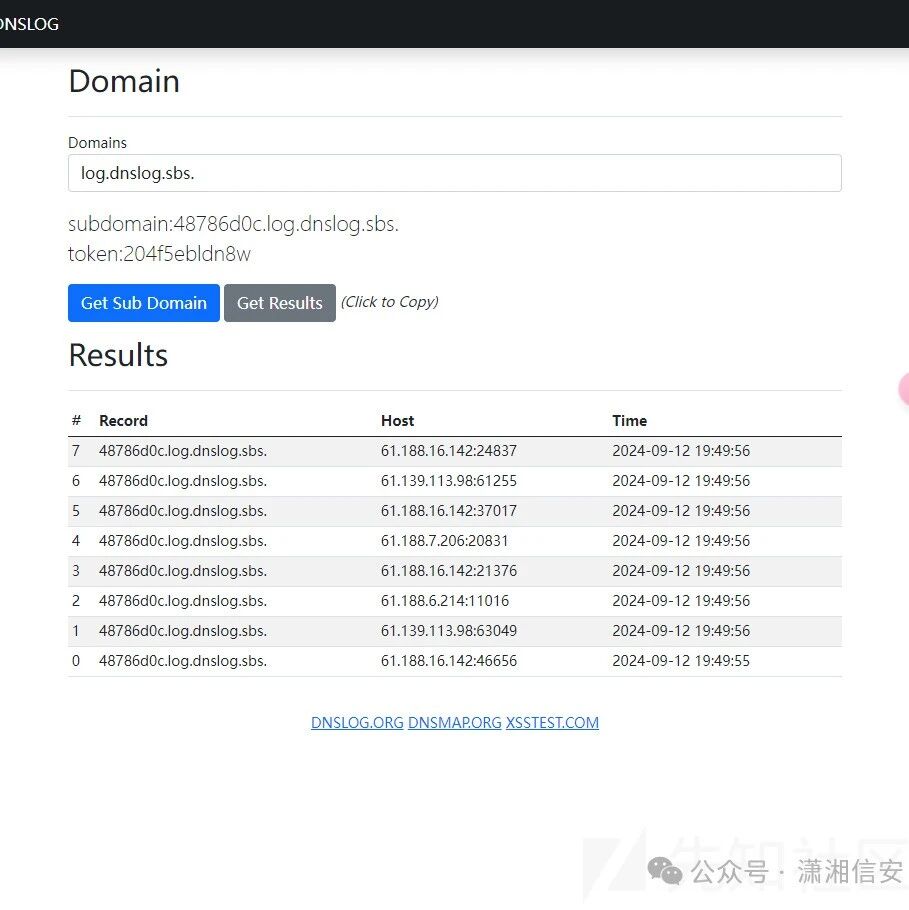Click the Time column header
The width and height of the screenshot is (909, 910).
click(x=629, y=421)
